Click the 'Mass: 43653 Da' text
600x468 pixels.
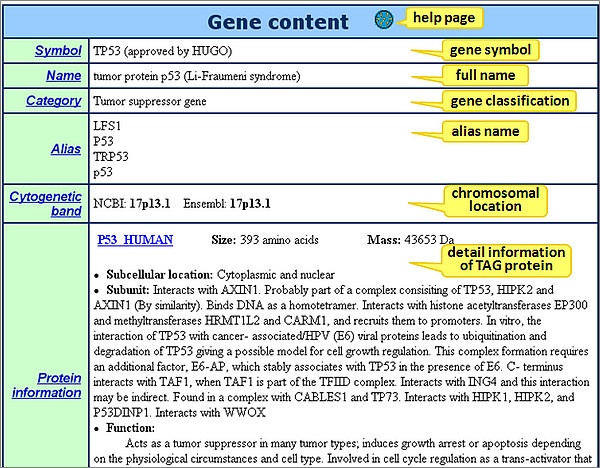click(x=411, y=240)
